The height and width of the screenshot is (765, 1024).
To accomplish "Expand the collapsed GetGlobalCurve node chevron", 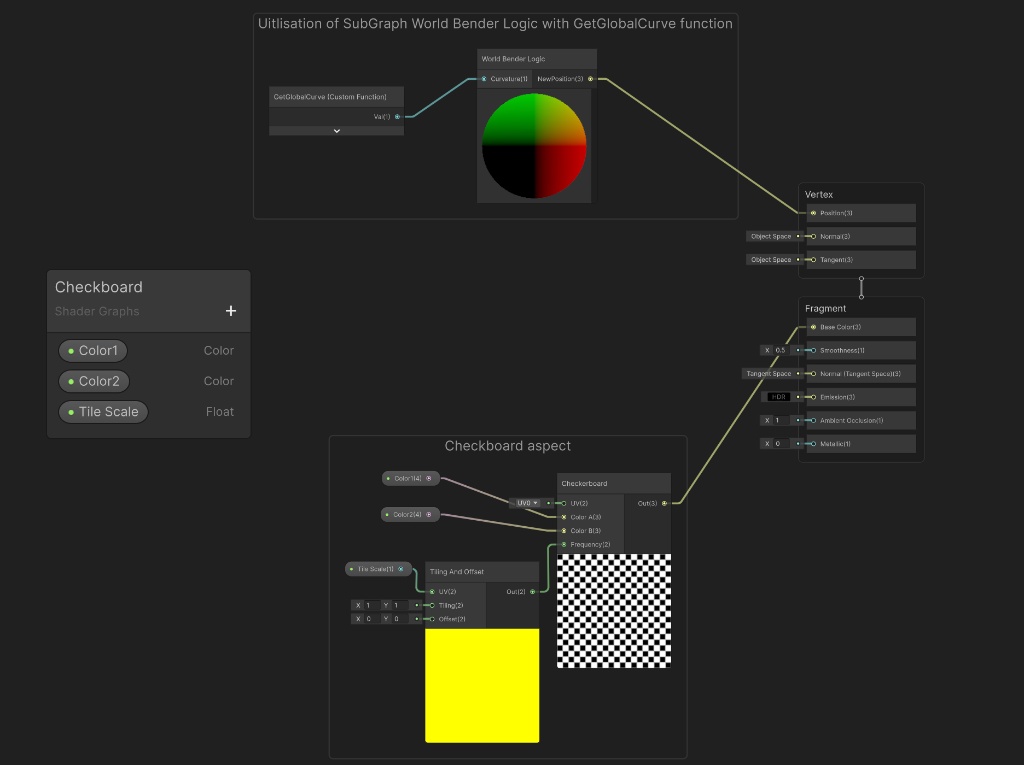I will (x=336, y=130).
